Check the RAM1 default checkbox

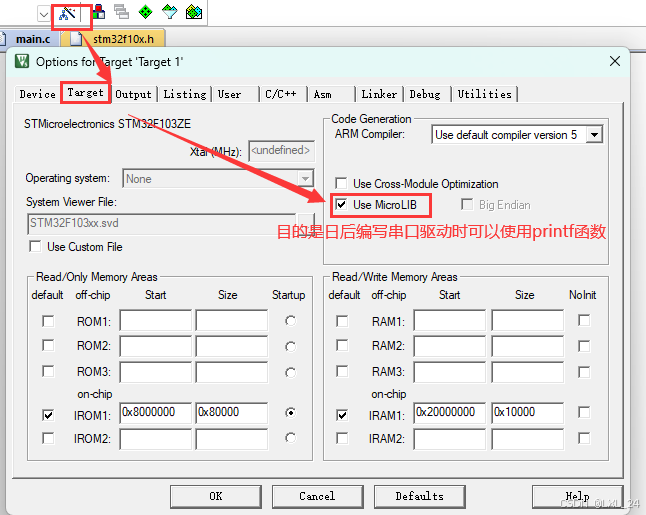[x=342, y=321]
